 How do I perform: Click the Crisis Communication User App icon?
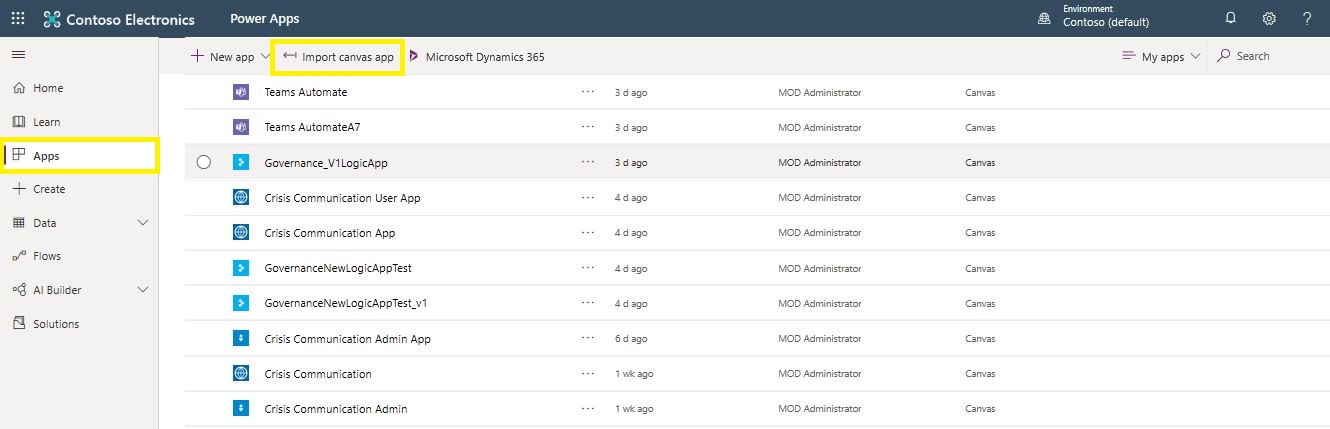240,198
